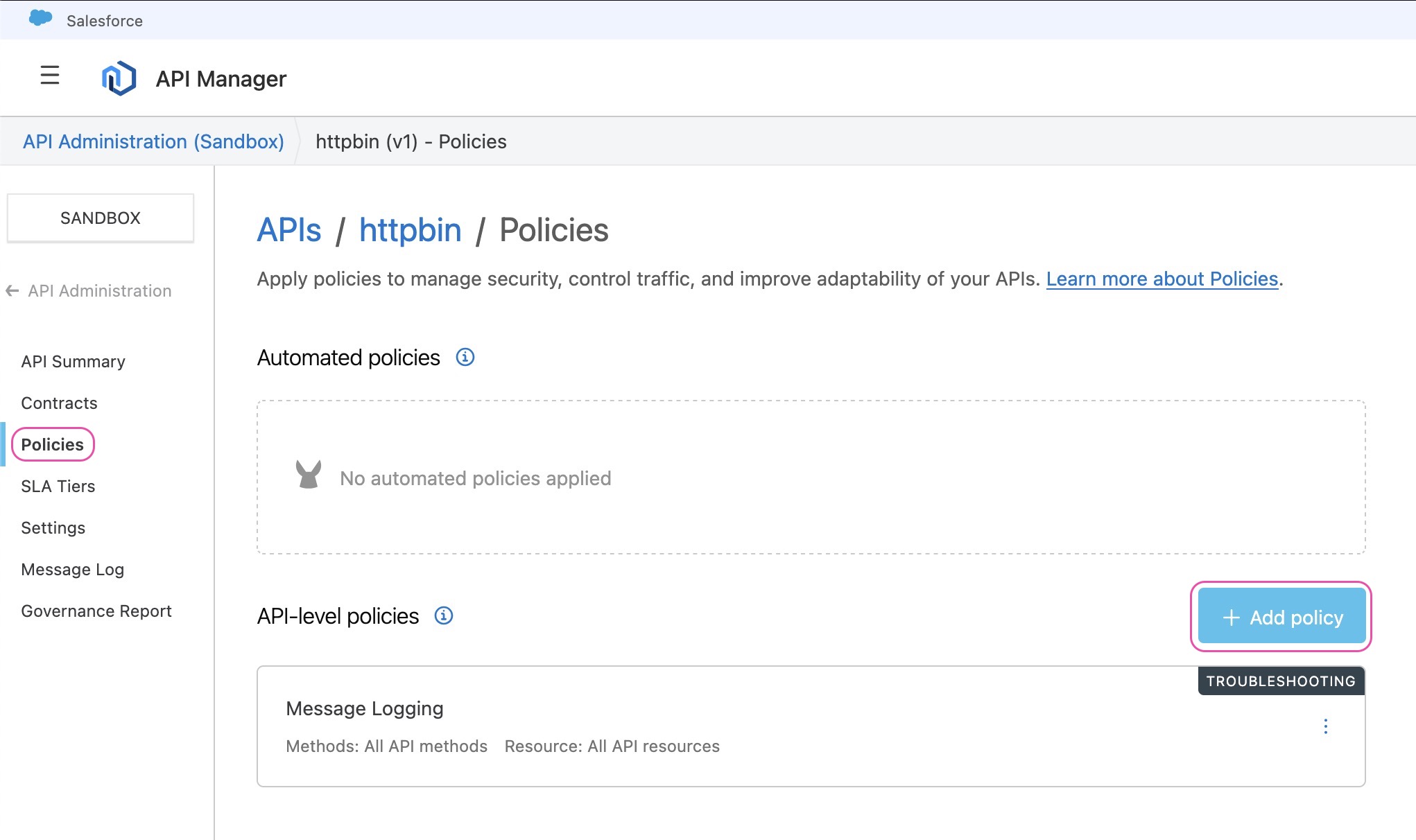Open the Contracts section

click(x=59, y=403)
